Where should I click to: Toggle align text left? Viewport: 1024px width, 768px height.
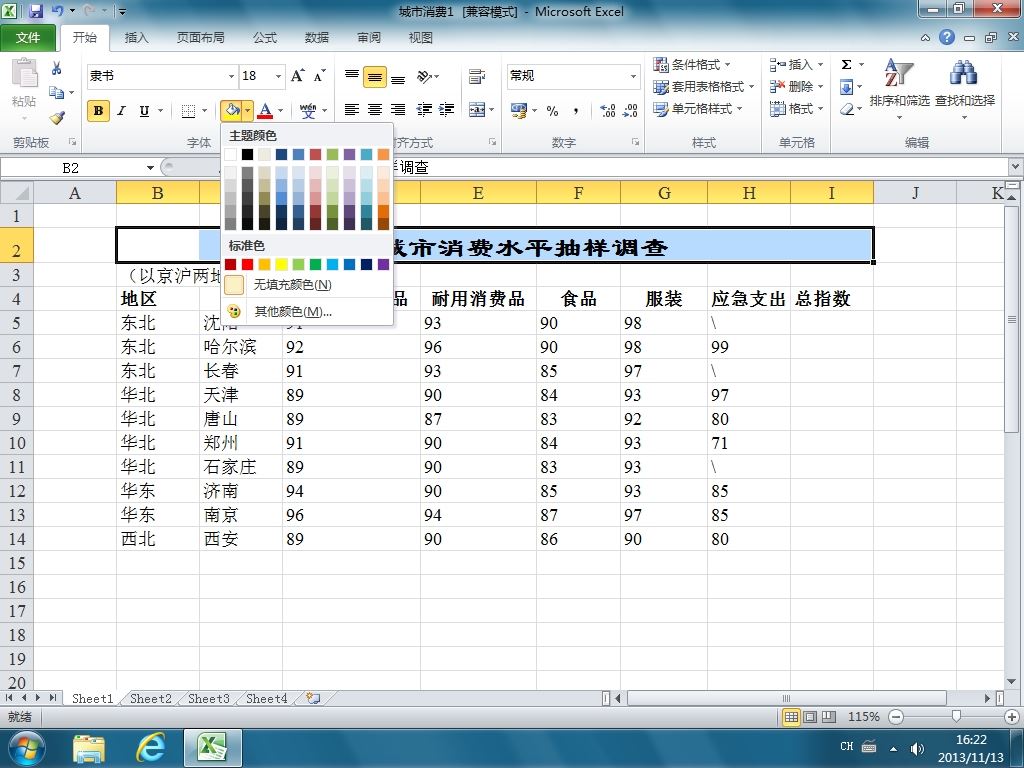[x=351, y=110]
